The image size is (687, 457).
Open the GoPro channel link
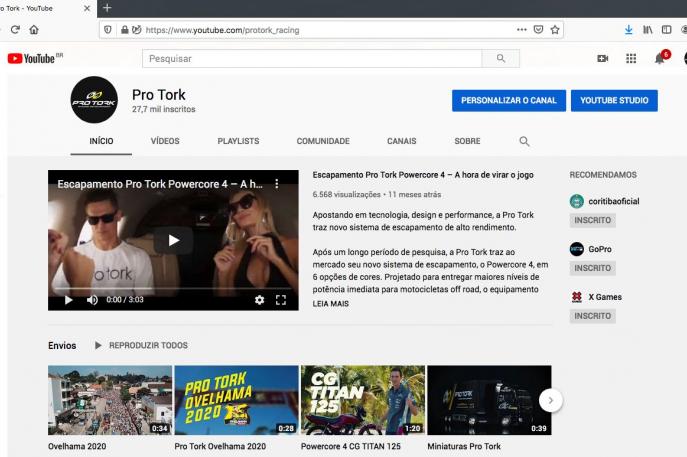click(x=600, y=249)
